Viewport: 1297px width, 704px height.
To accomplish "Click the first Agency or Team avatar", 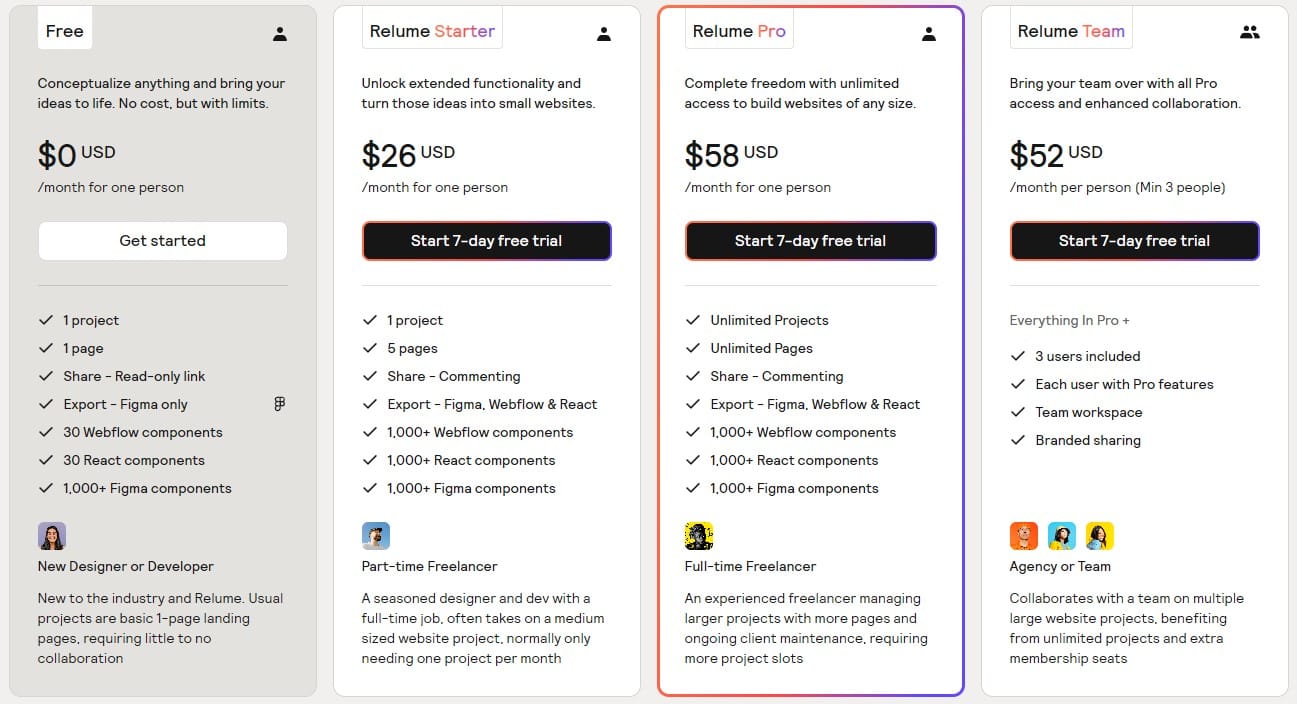I will (1024, 535).
